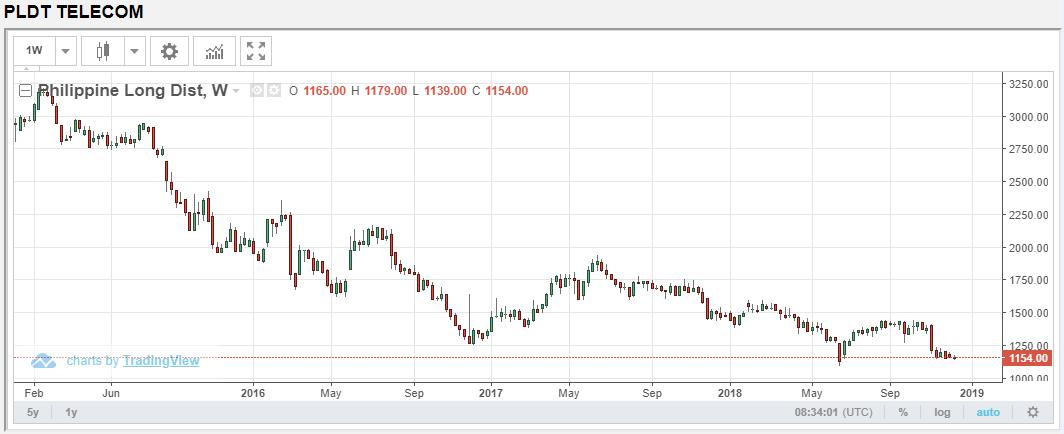Open bottom-right chart settings gear
Viewport: 1064px width, 434px height.
[1033, 412]
